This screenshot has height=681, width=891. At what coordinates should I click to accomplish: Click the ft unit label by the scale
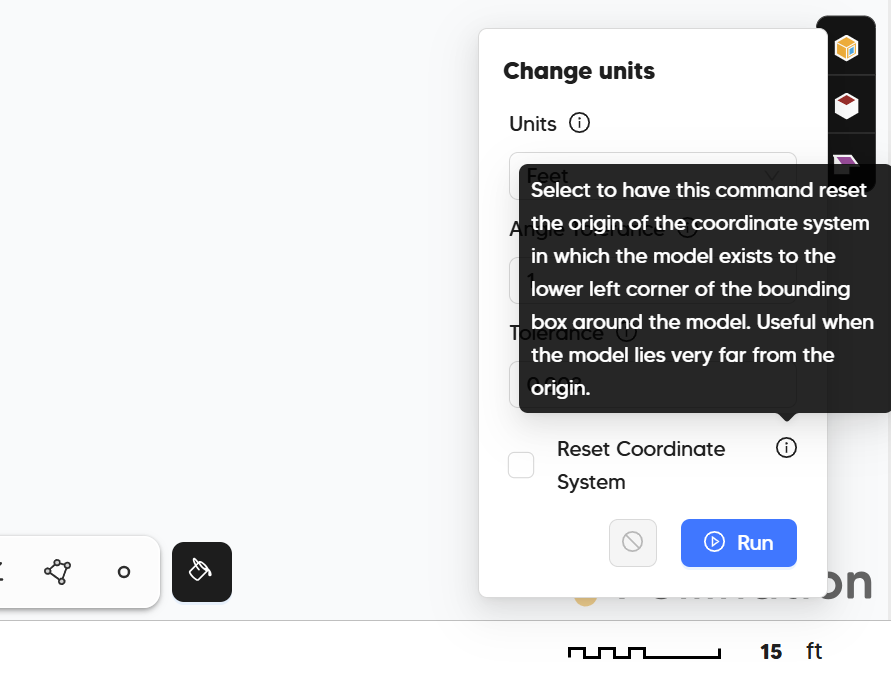pyautogui.click(x=814, y=652)
